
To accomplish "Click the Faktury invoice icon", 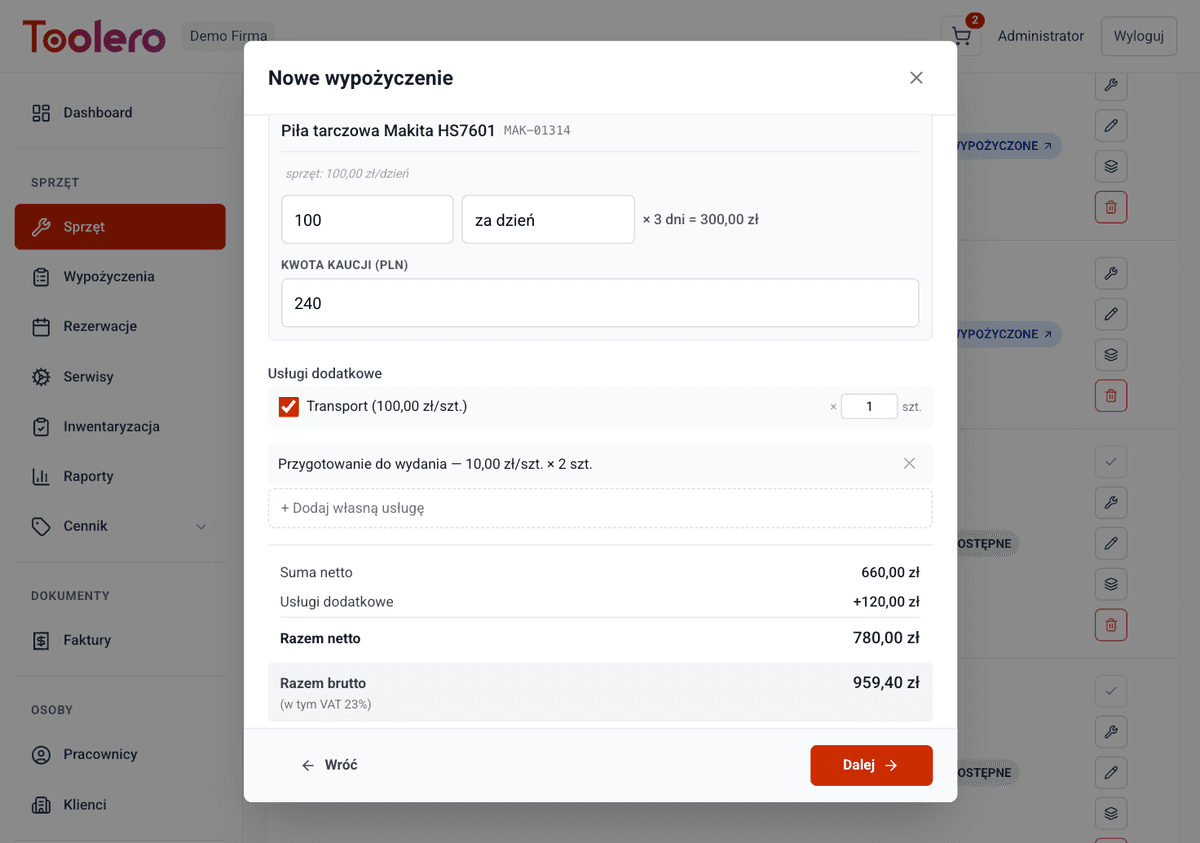I will pos(41,641).
